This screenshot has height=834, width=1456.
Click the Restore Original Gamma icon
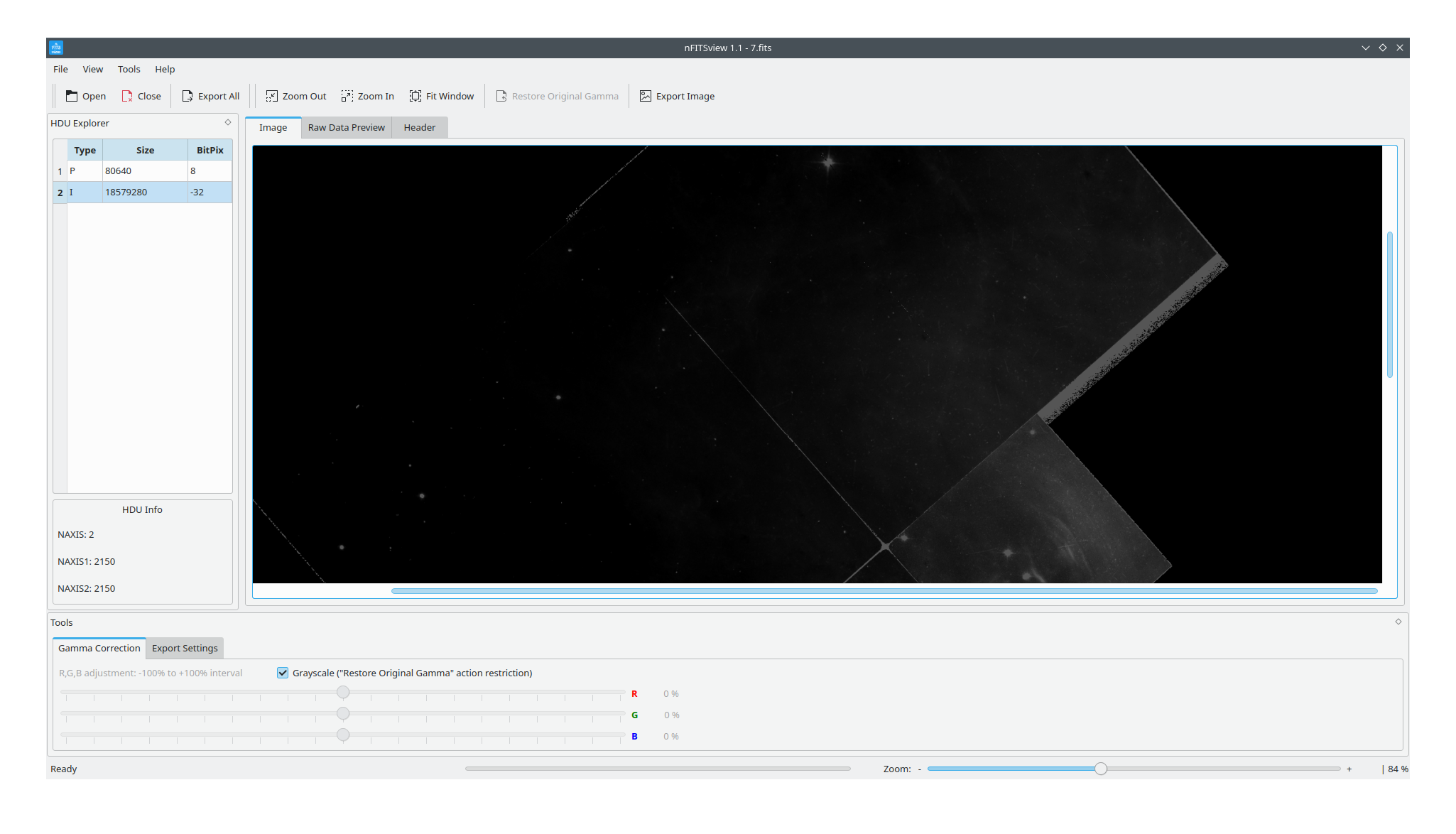tap(557, 95)
